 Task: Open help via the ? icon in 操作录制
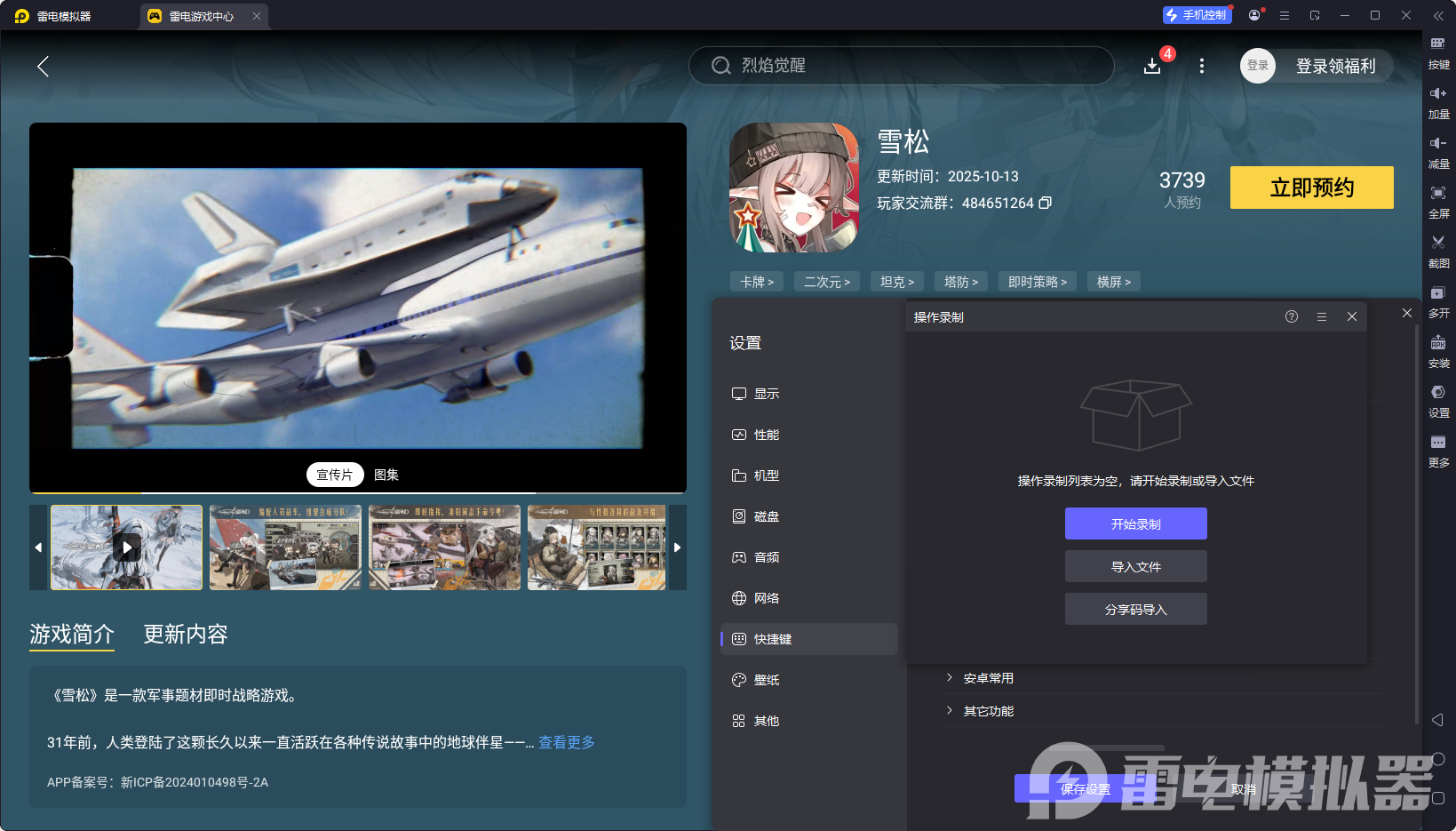point(1291,316)
